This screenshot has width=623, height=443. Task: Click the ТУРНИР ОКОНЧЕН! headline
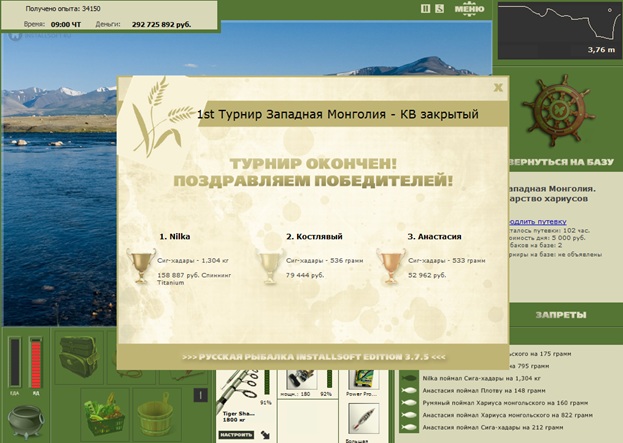pyautogui.click(x=313, y=164)
